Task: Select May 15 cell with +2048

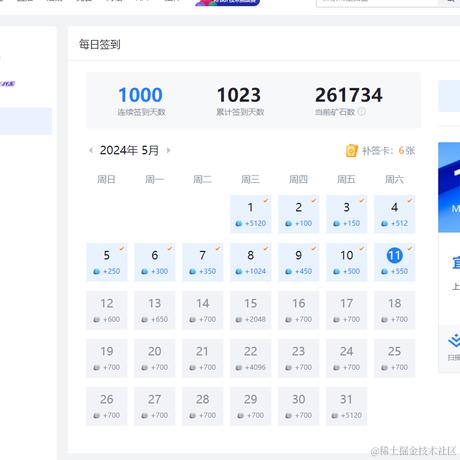Action: pyautogui.click(x=251, y=310)
